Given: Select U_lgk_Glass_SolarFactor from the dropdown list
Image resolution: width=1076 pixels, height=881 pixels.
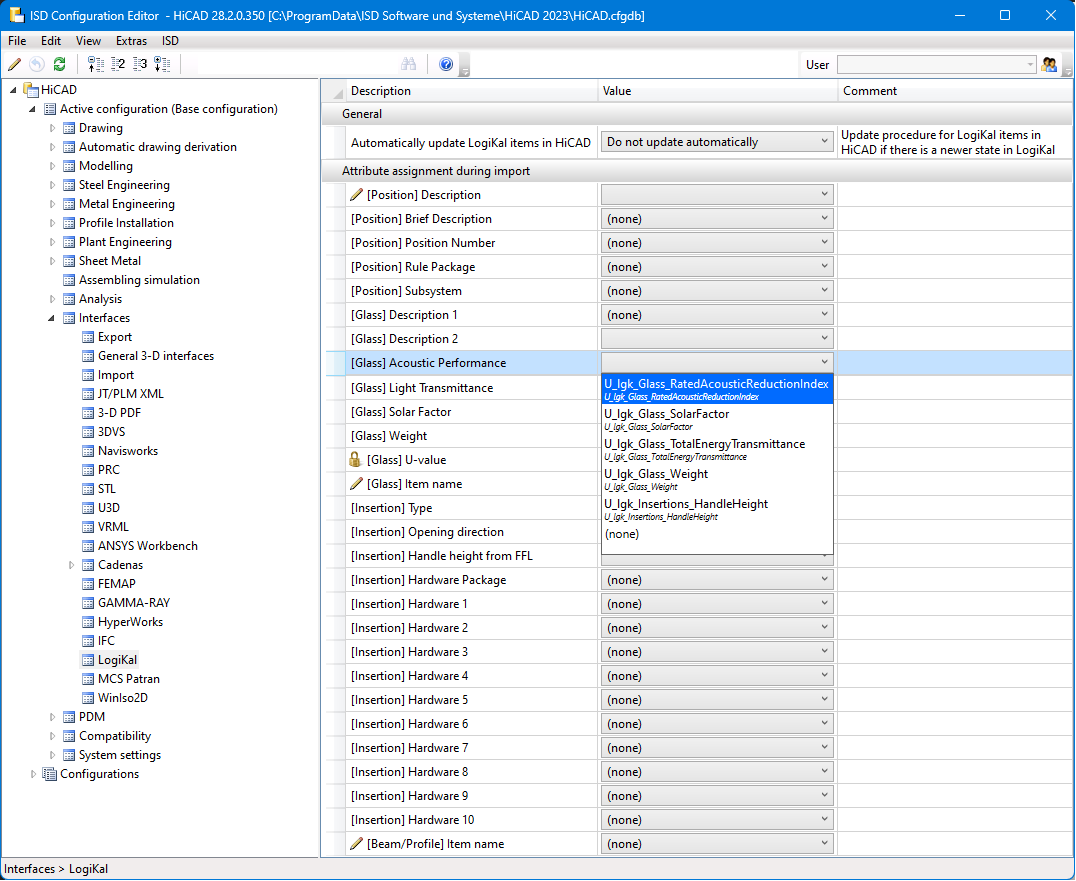Looking at the screenshot, I should coord(666,418).
